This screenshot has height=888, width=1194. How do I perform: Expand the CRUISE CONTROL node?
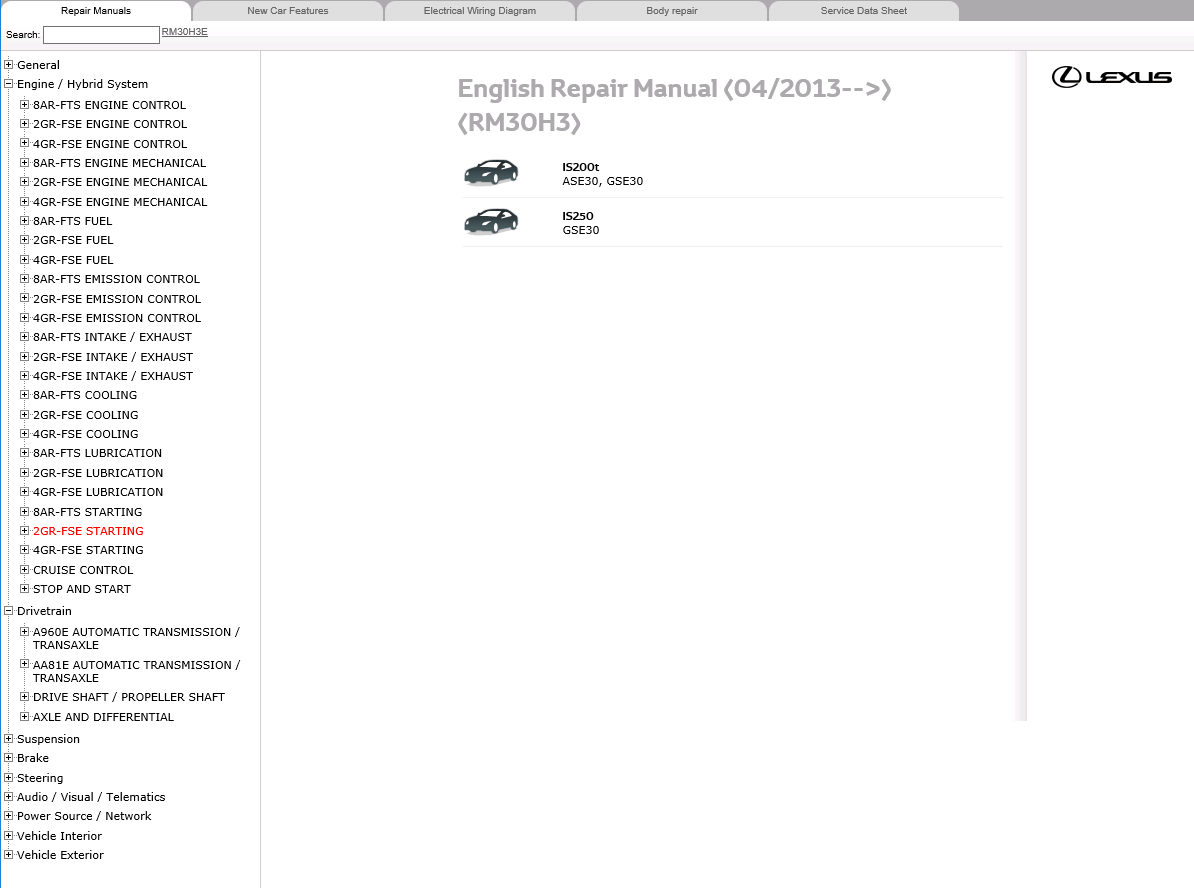pyautogui.click(x=24, y=570)
